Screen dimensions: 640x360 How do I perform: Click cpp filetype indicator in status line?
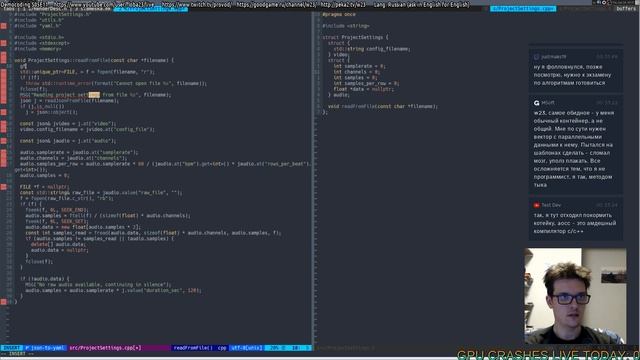(222, 348)
